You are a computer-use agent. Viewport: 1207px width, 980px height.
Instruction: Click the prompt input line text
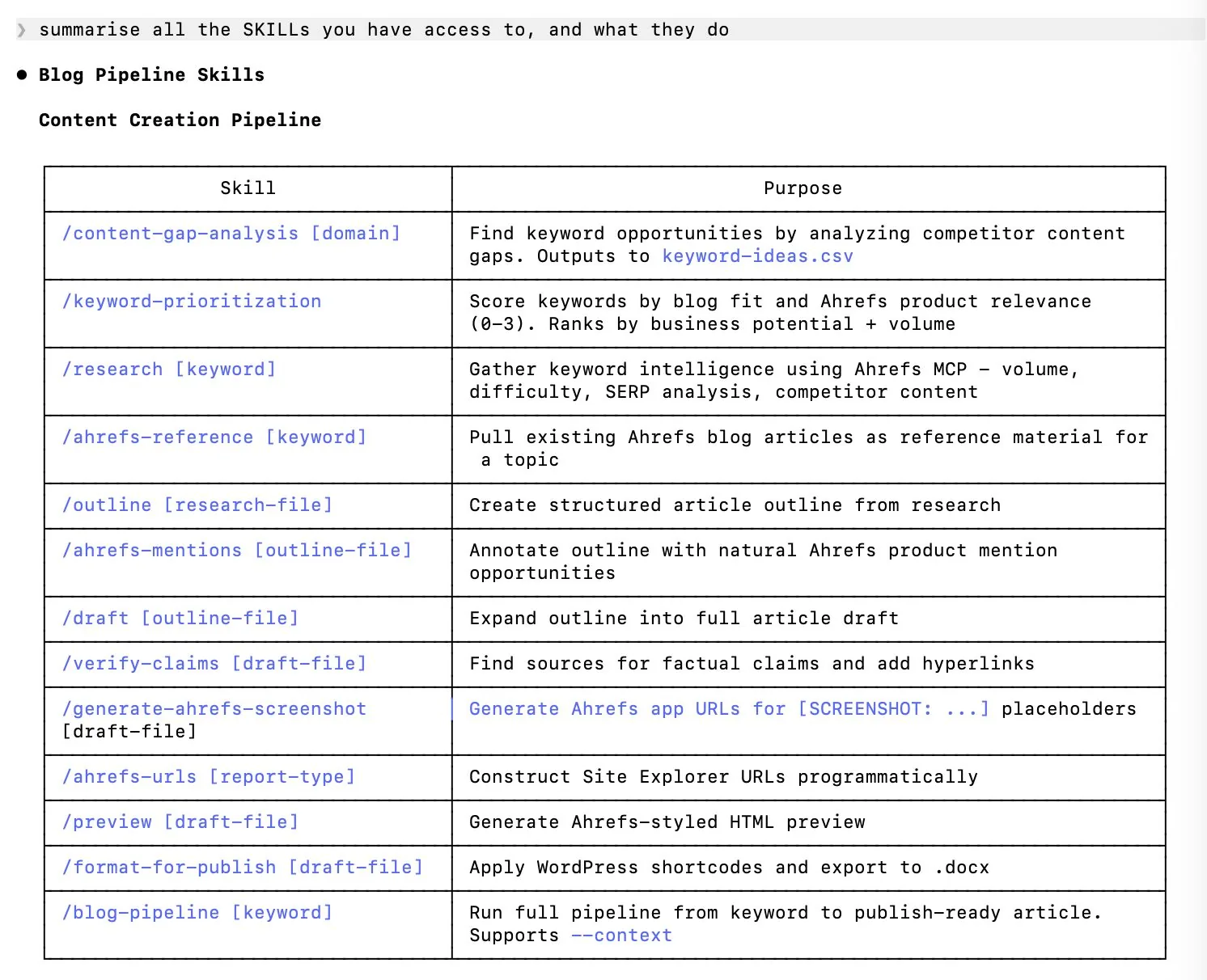(x=383, y=30)
